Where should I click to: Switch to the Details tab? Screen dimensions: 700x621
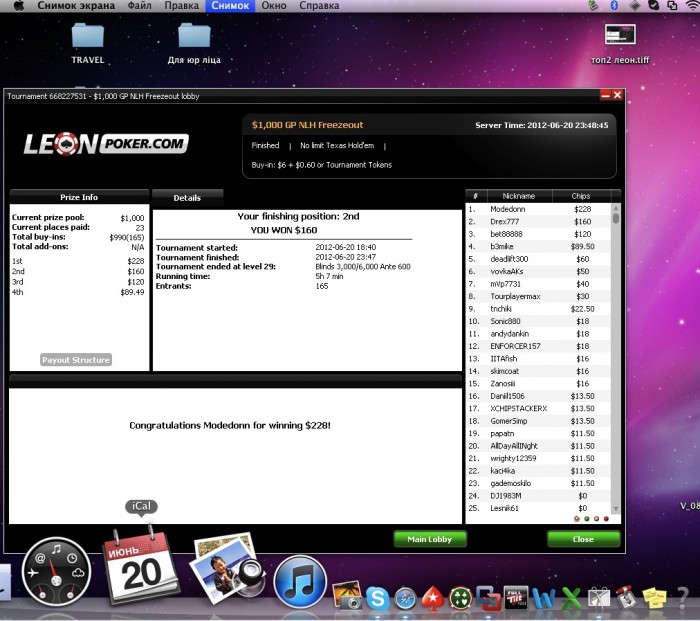tap(187, 198)
